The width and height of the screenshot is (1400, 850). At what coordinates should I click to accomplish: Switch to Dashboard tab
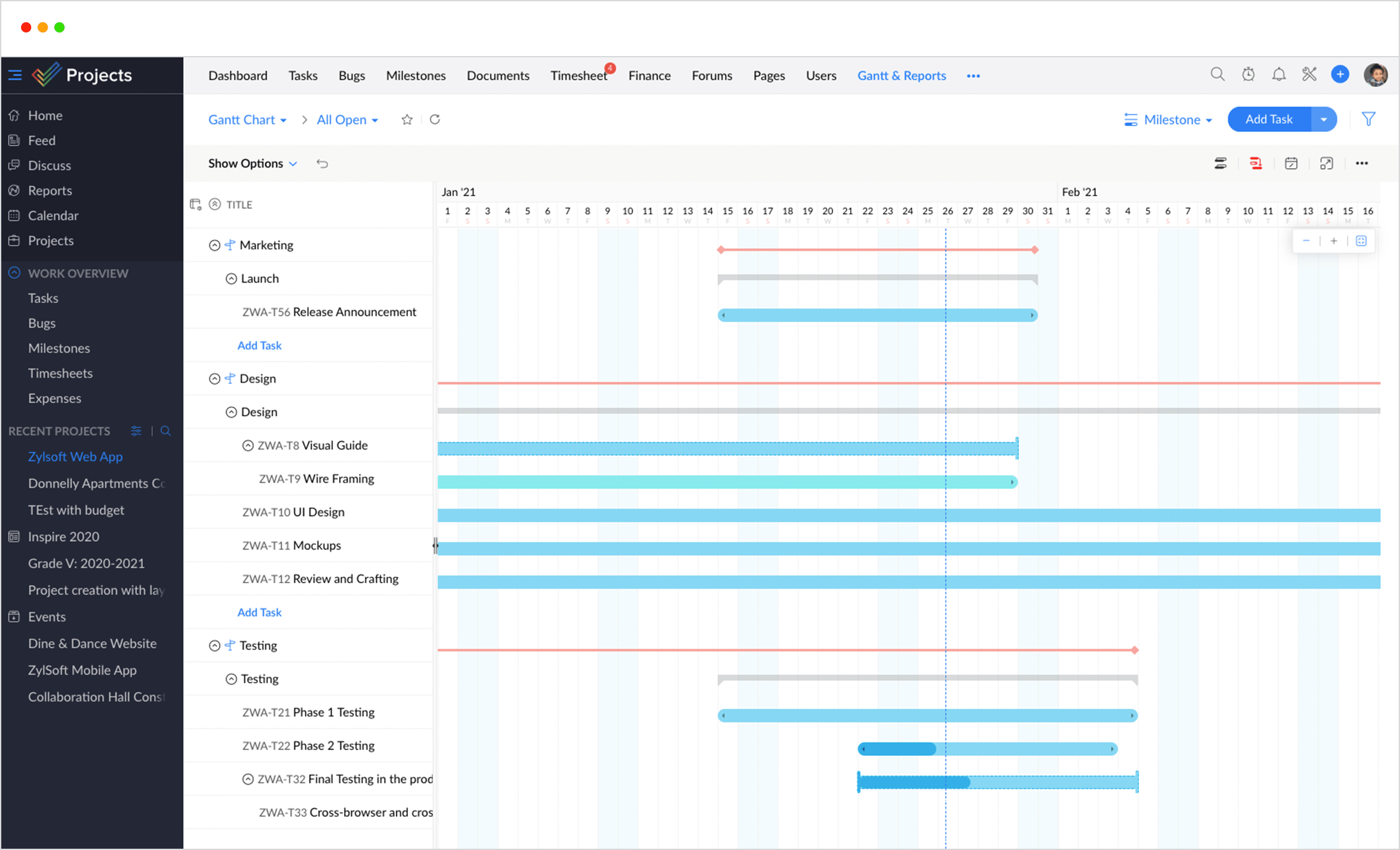[238, 76]
